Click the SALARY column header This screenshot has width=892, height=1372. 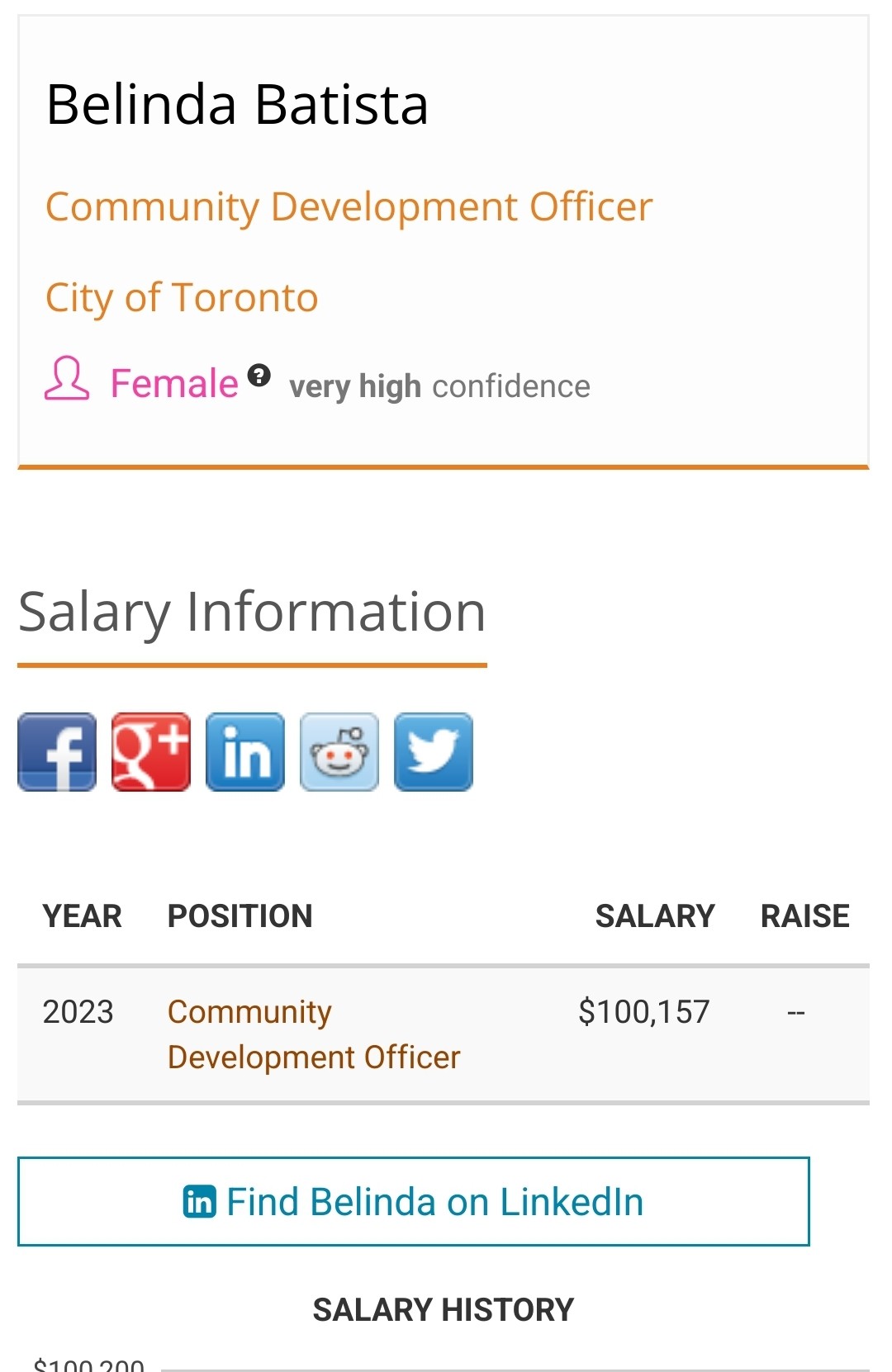pos(655,916)
